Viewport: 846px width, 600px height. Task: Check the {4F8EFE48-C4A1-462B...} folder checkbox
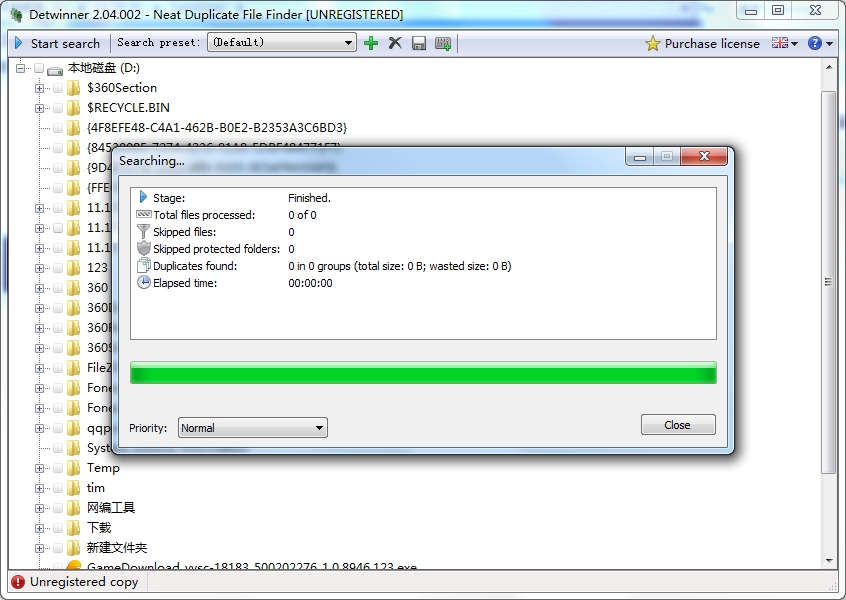tap(58, 128)
